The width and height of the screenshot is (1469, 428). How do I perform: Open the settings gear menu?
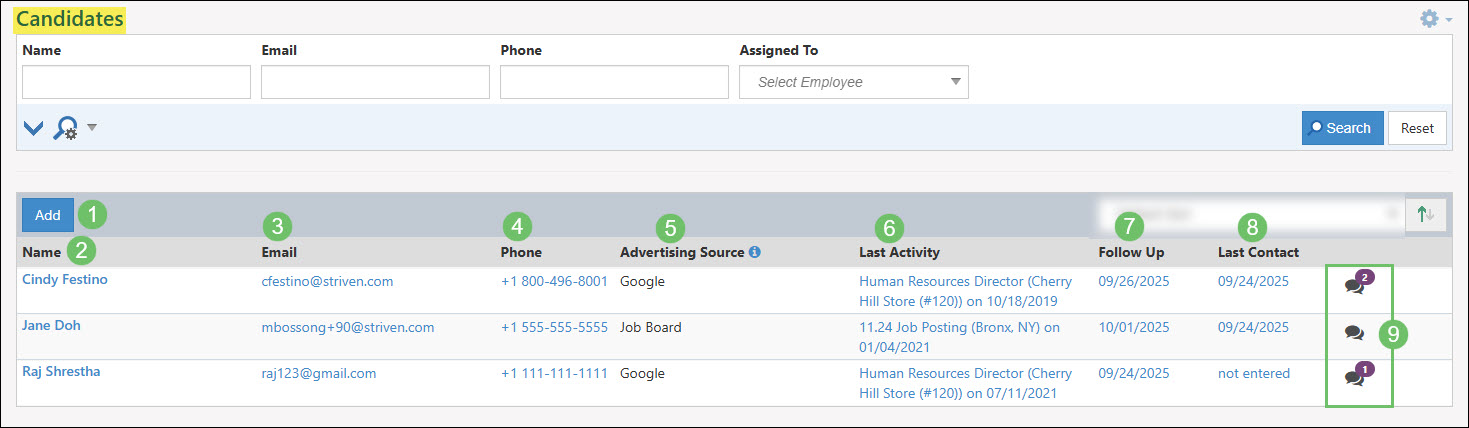1430,19
